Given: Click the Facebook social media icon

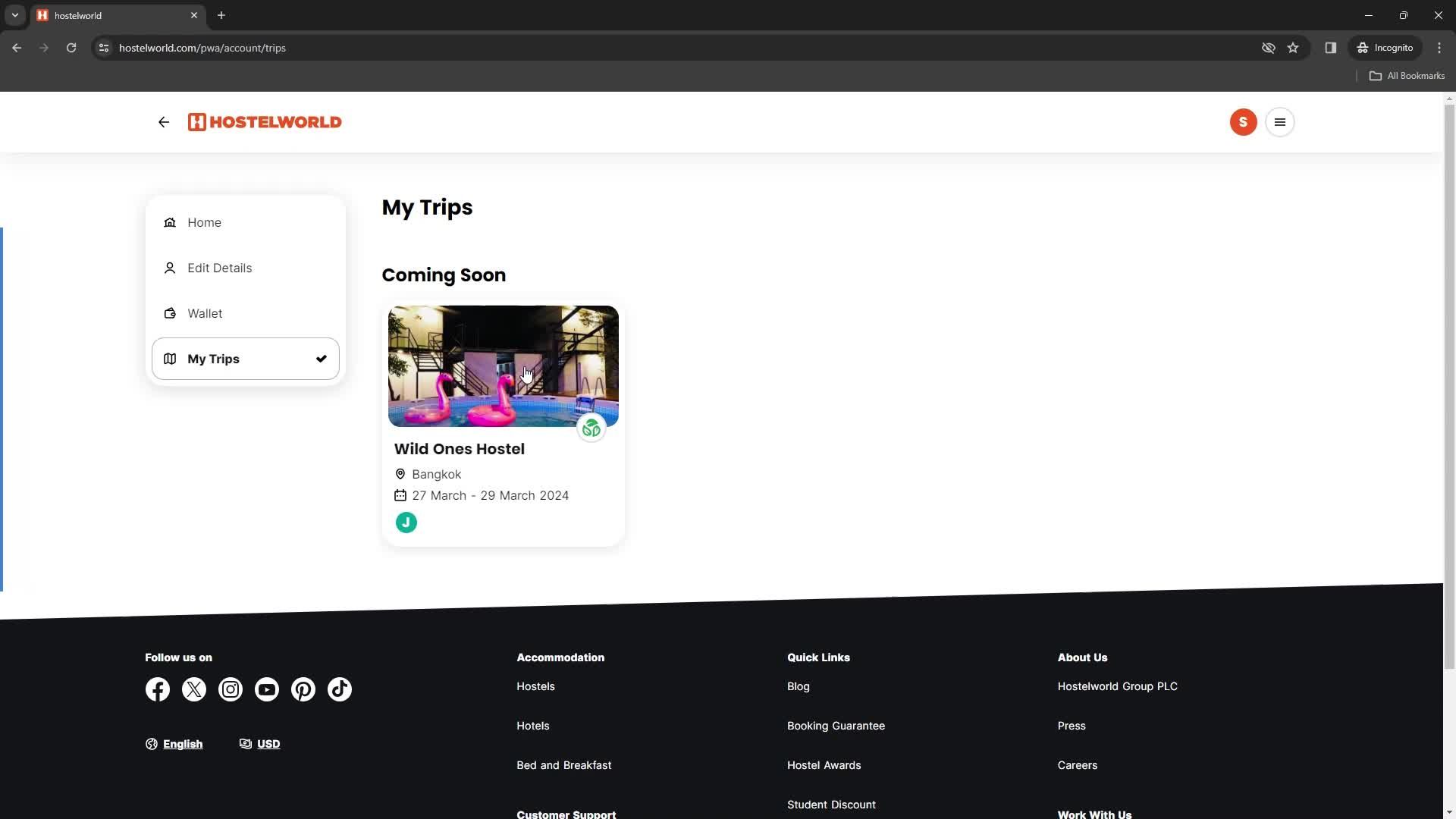Looking at the screenshot, I should 157,689.
